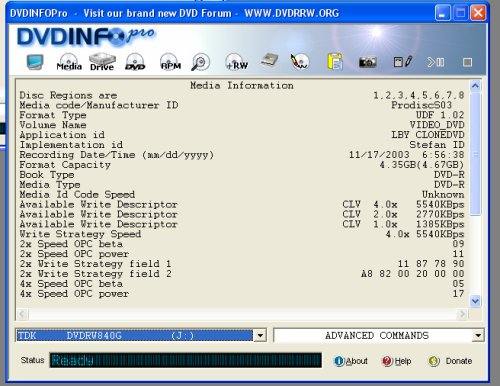Click the DVDINFOpro logo
500x386 pixels.
(x=86, y=37)
